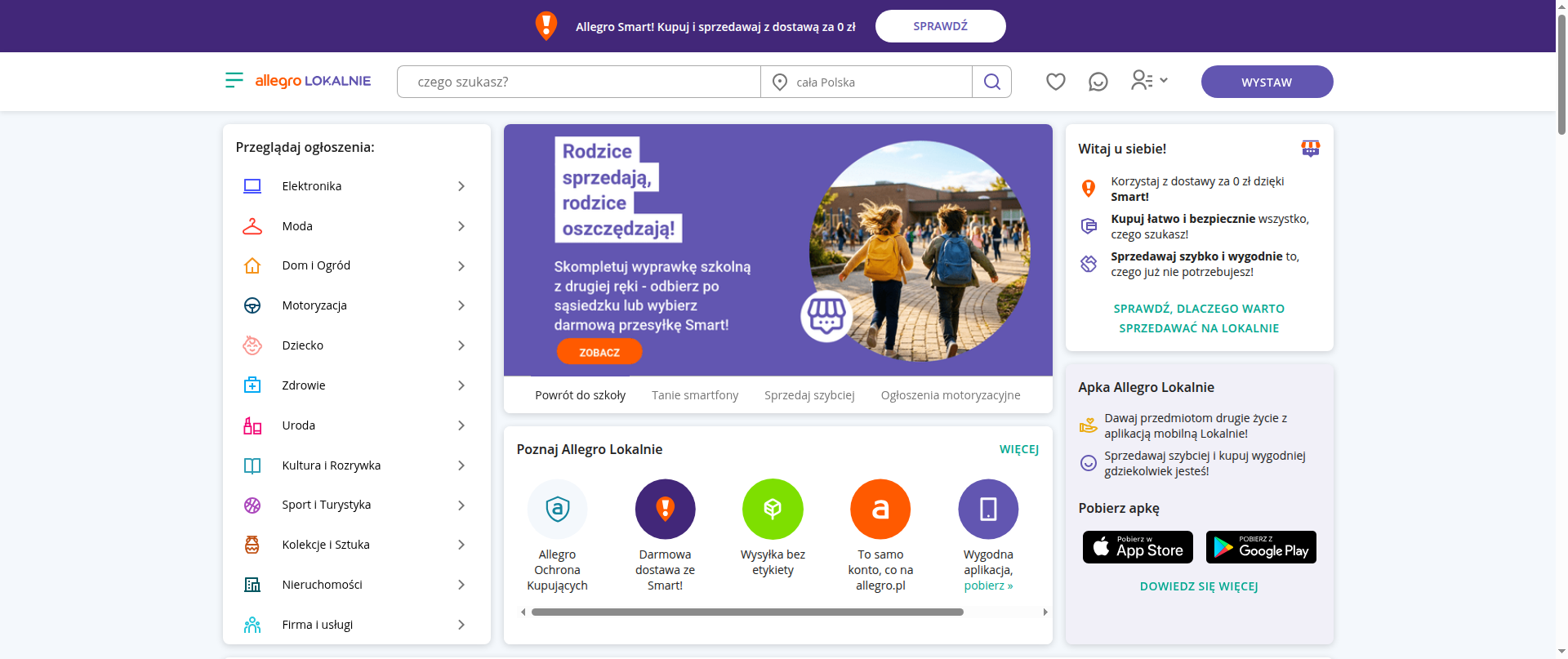
Task: Open Wysyłka bez etykiety box icon
Action: [x=773, y=509]
